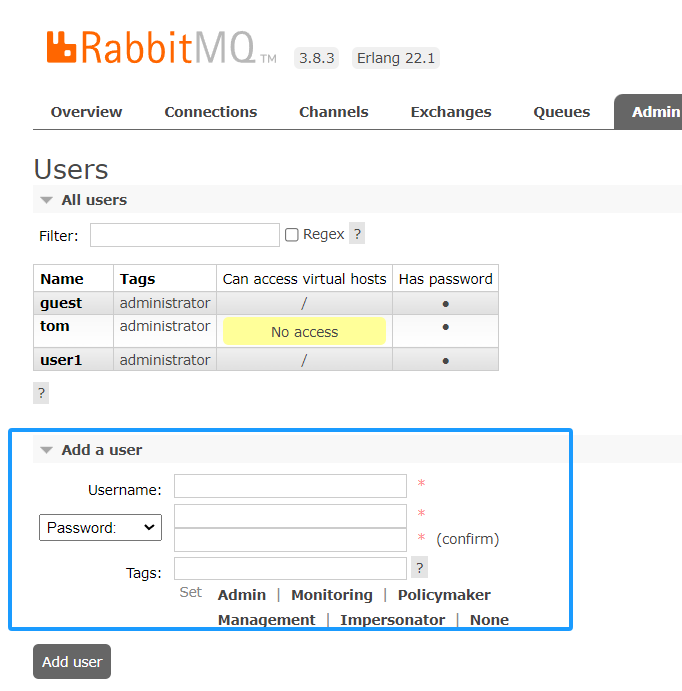Click the virtual host slash in guest row
The width and height of the screenshot is (682, 691).
[304, 303]
